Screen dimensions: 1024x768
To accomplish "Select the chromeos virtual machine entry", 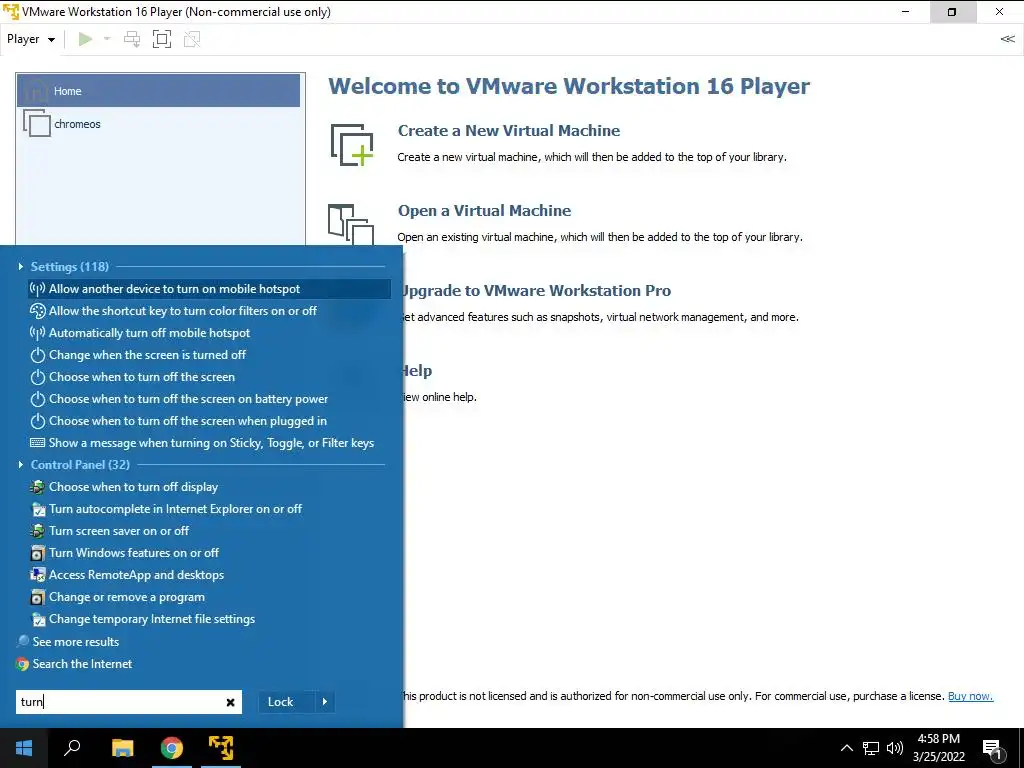I will (158, 123).
